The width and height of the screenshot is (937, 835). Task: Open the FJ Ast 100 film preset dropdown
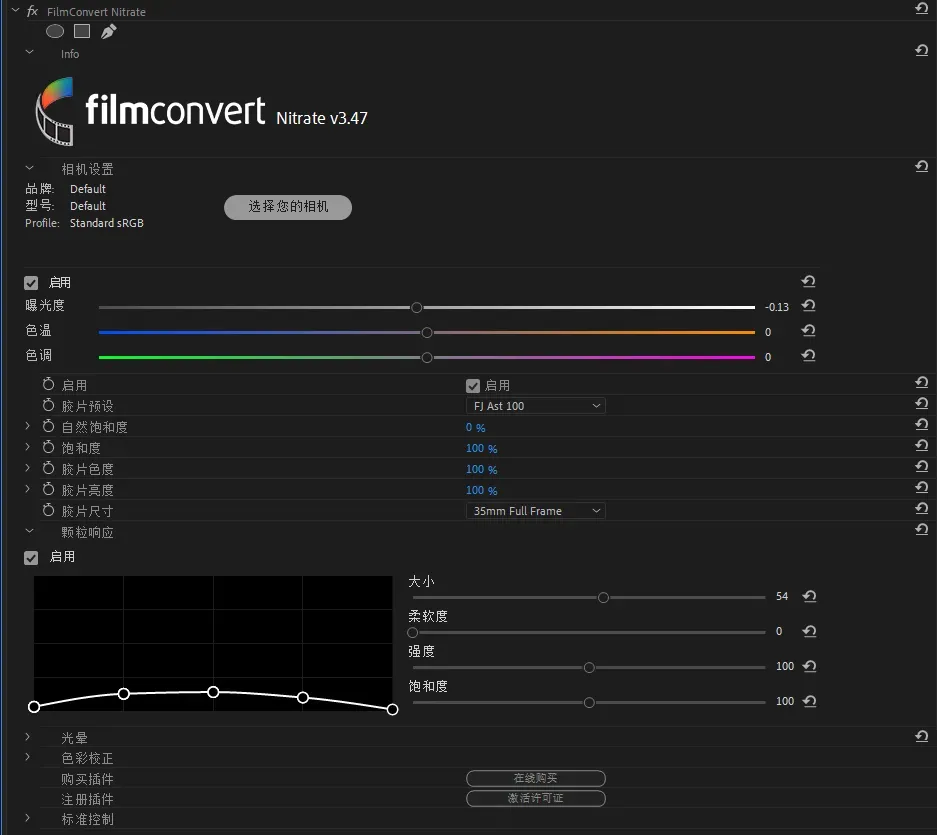(x=536, y=406)
